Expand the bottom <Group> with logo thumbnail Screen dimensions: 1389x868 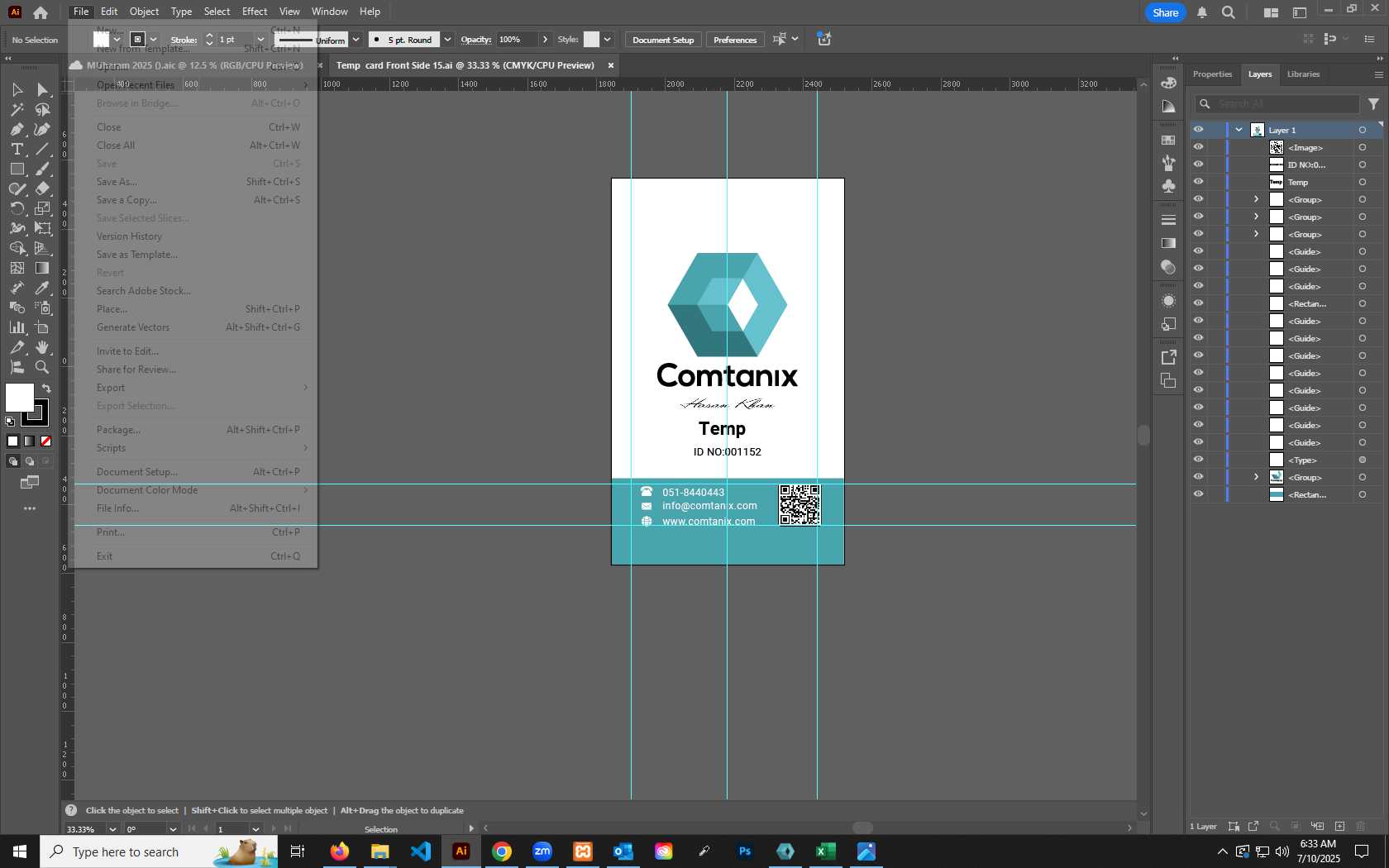[1257, 477]
